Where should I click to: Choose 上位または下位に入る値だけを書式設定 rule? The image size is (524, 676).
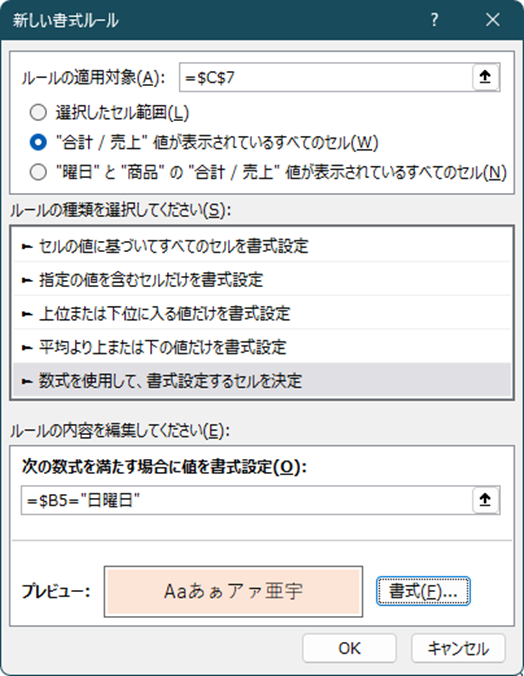262,313
